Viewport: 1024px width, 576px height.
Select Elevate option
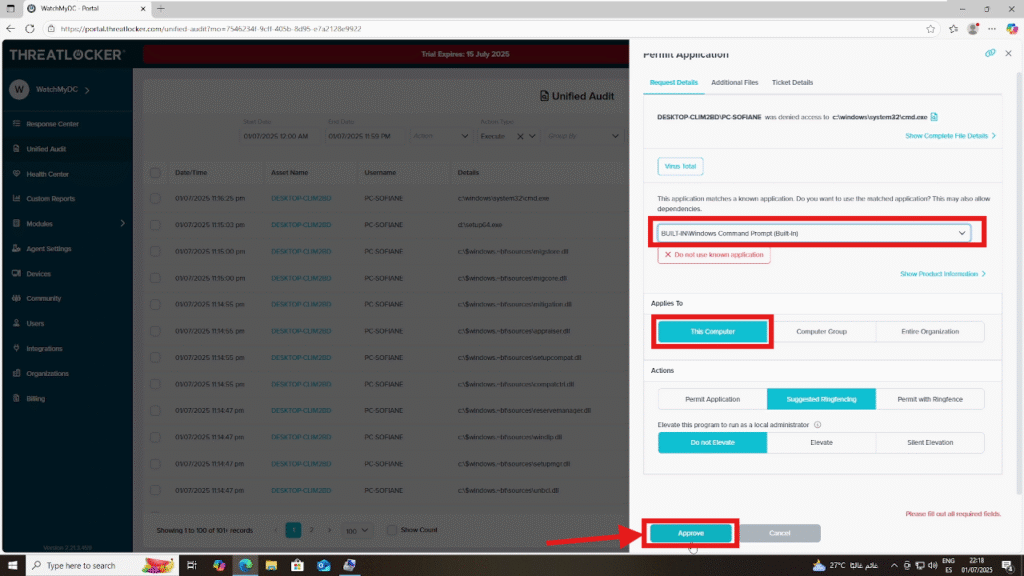pyautogui.click(x=821, y=443)
